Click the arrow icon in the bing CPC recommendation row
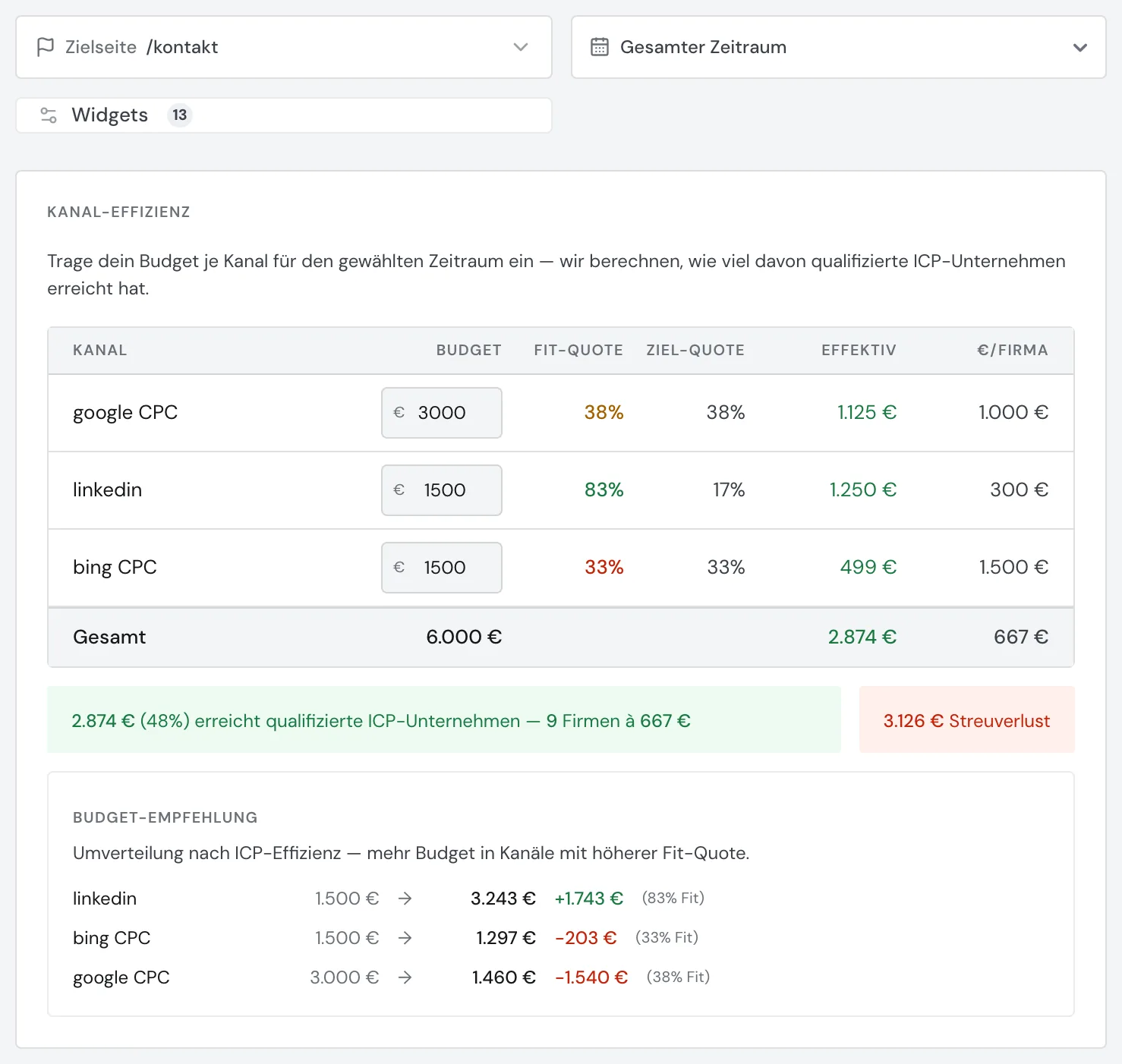Viewport: 1122px width, 1064px height. [405, 938]
